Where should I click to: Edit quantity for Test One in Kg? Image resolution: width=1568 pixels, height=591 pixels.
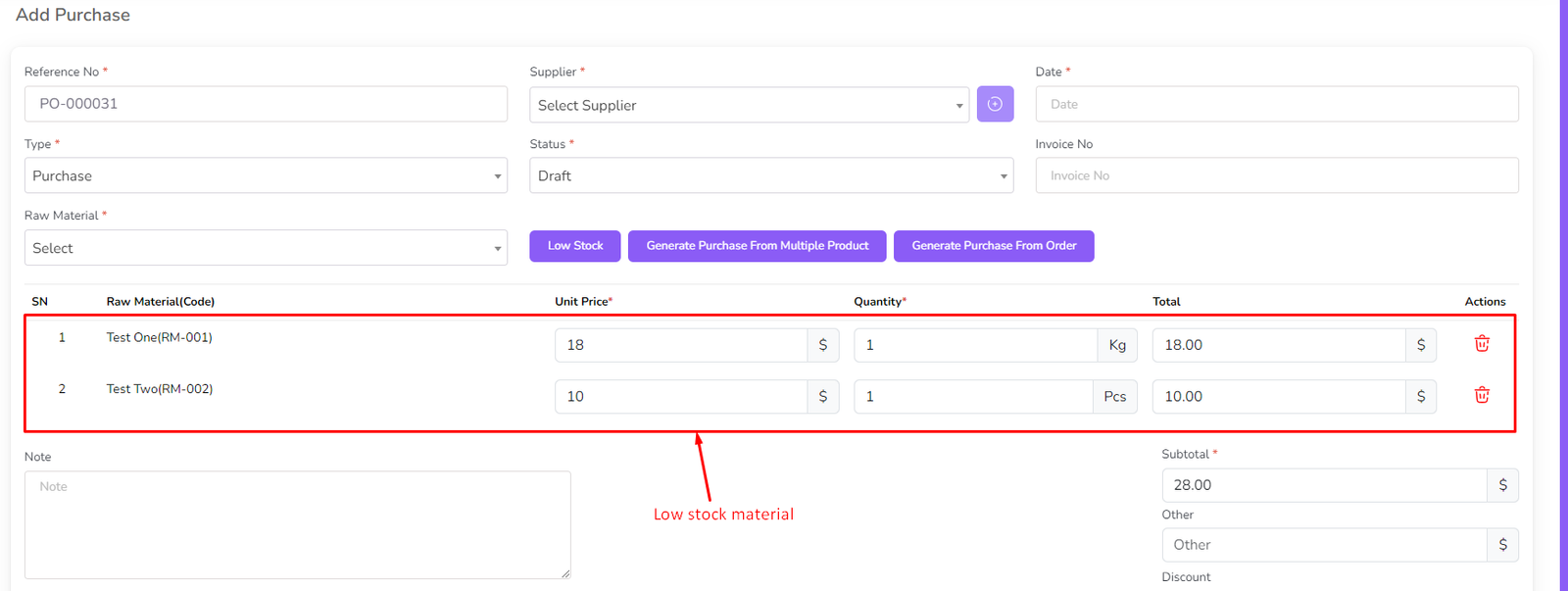click(975, 345)
